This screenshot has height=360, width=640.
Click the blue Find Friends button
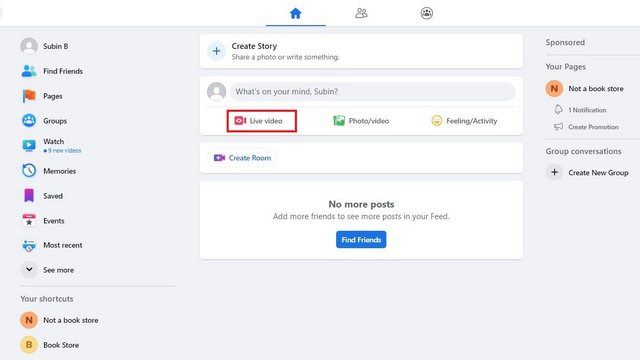tap(361, 240)
